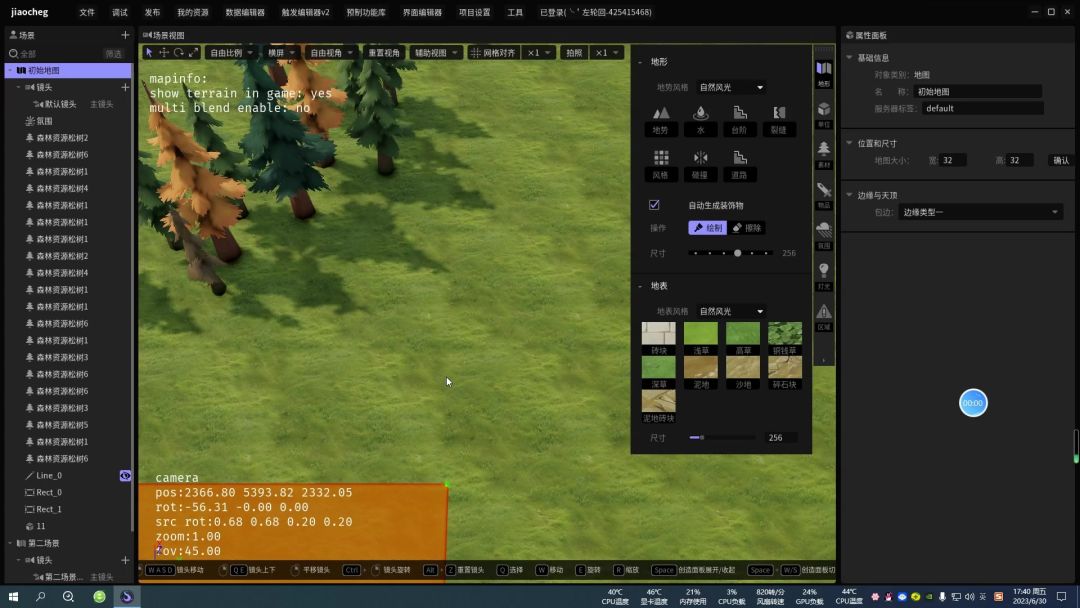
Task: Open the 自由比例 aspect ratio dropdown
Action: (231, 52)
